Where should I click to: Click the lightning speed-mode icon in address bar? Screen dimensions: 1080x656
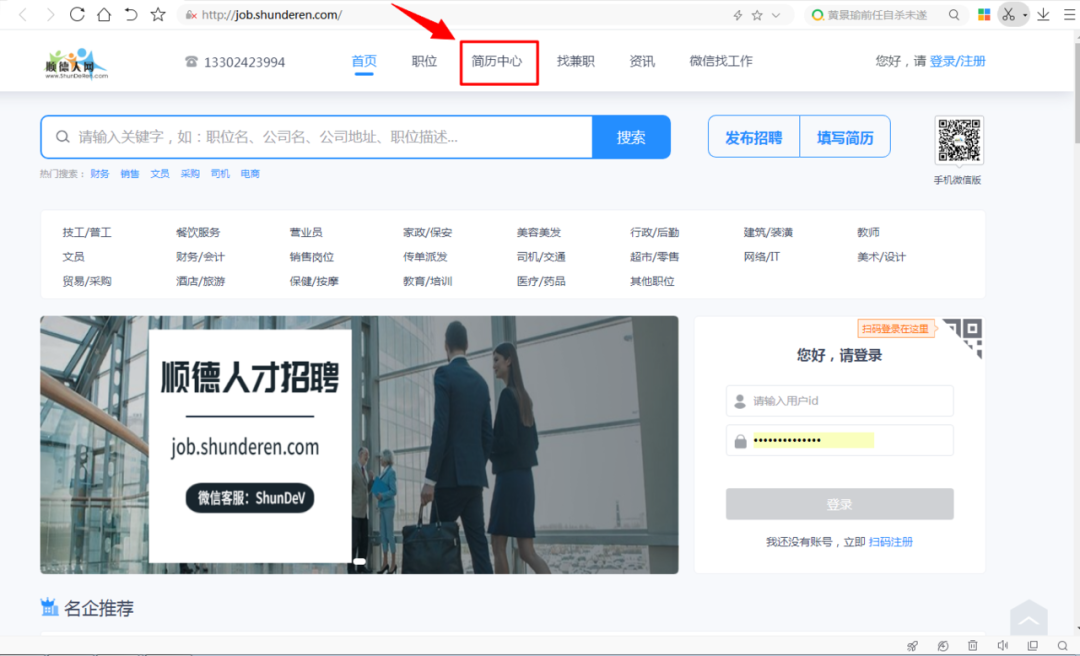tap(738, 15)
